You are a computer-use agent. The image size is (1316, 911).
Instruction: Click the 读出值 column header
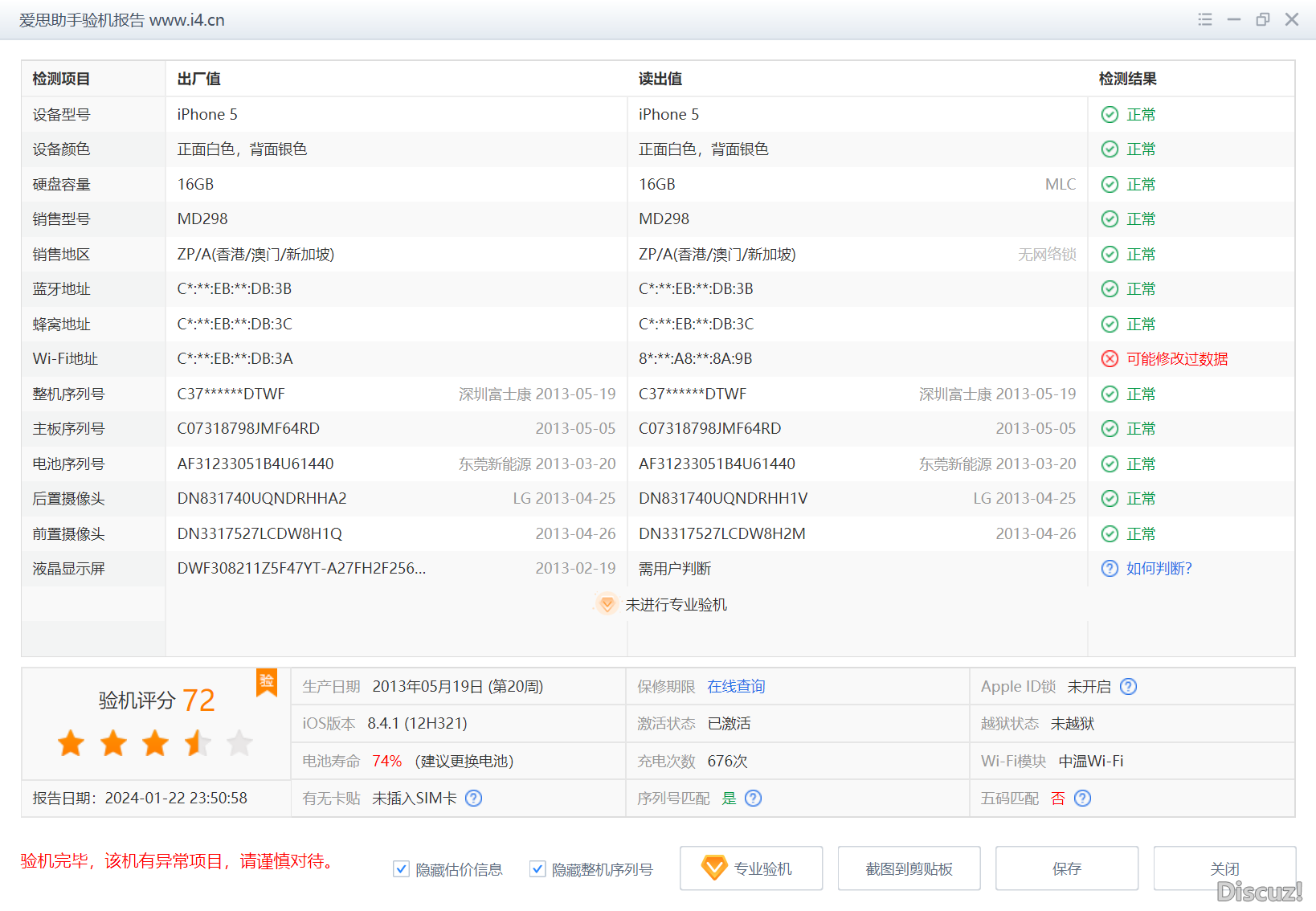coord(660,79)
